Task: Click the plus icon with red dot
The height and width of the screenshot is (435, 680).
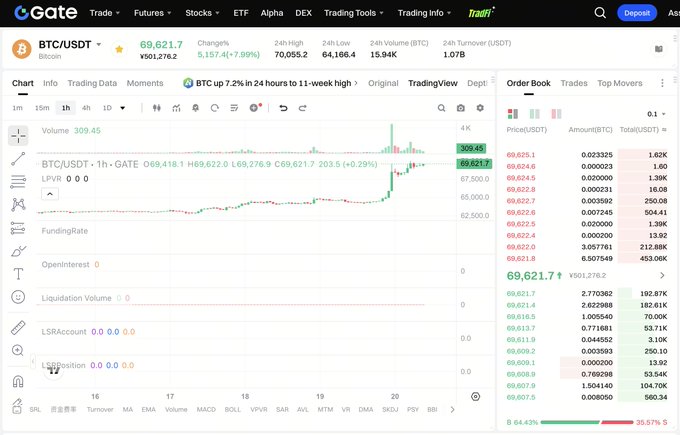Action: pyautogui.click(x=255, y=108)
